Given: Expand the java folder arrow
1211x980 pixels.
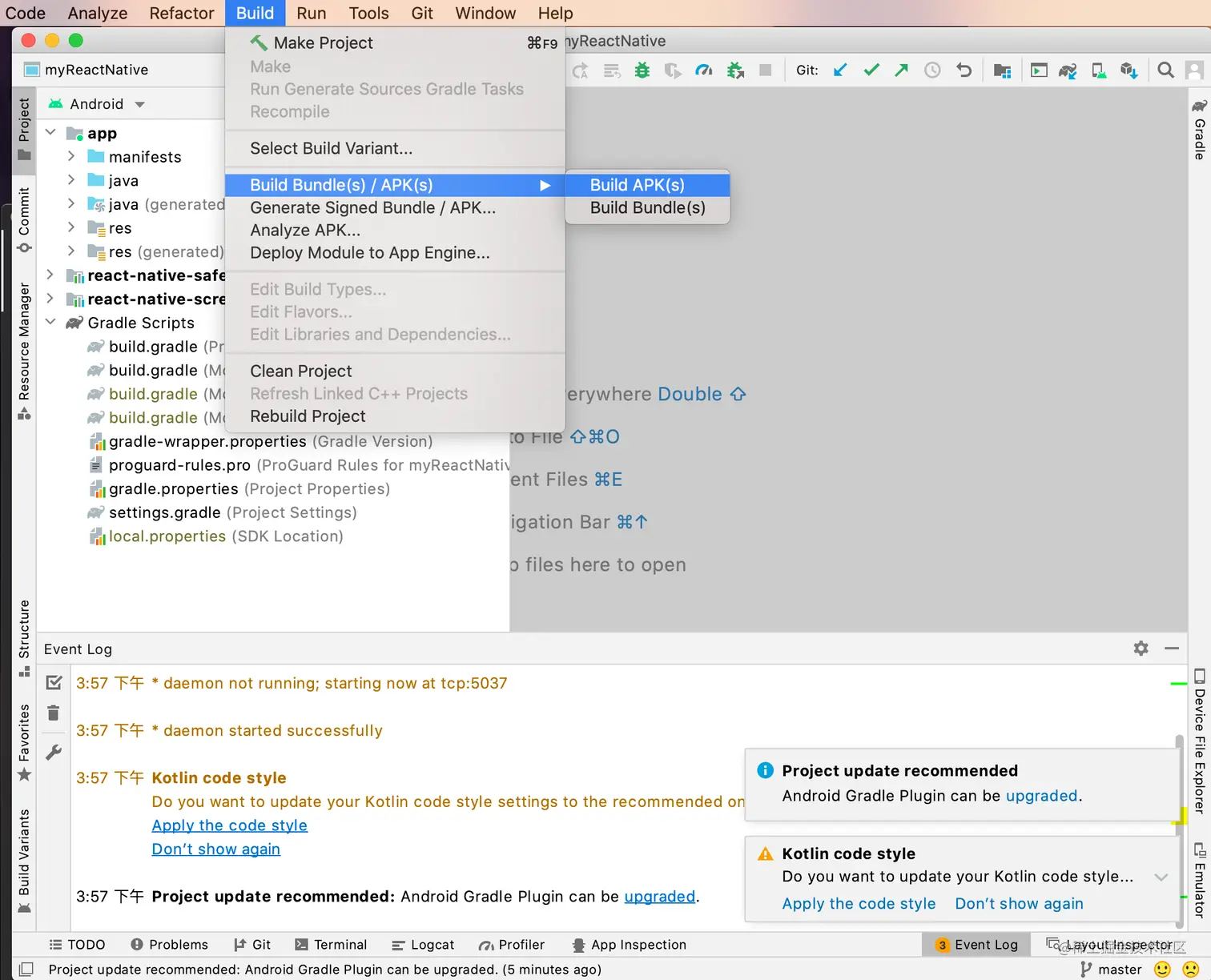Looking at the screenshot, I should (71, 179).
